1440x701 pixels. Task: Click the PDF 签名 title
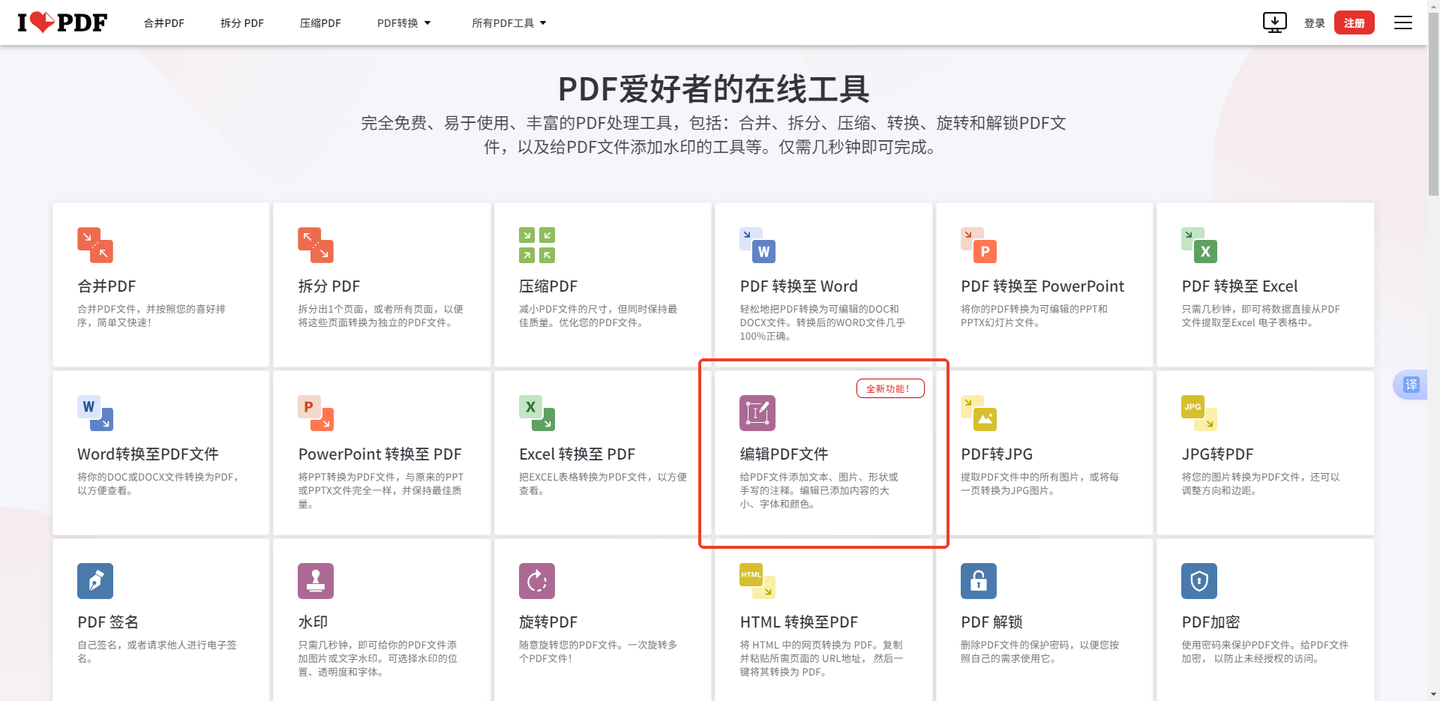pyautogui.click(x=108, y=622)
